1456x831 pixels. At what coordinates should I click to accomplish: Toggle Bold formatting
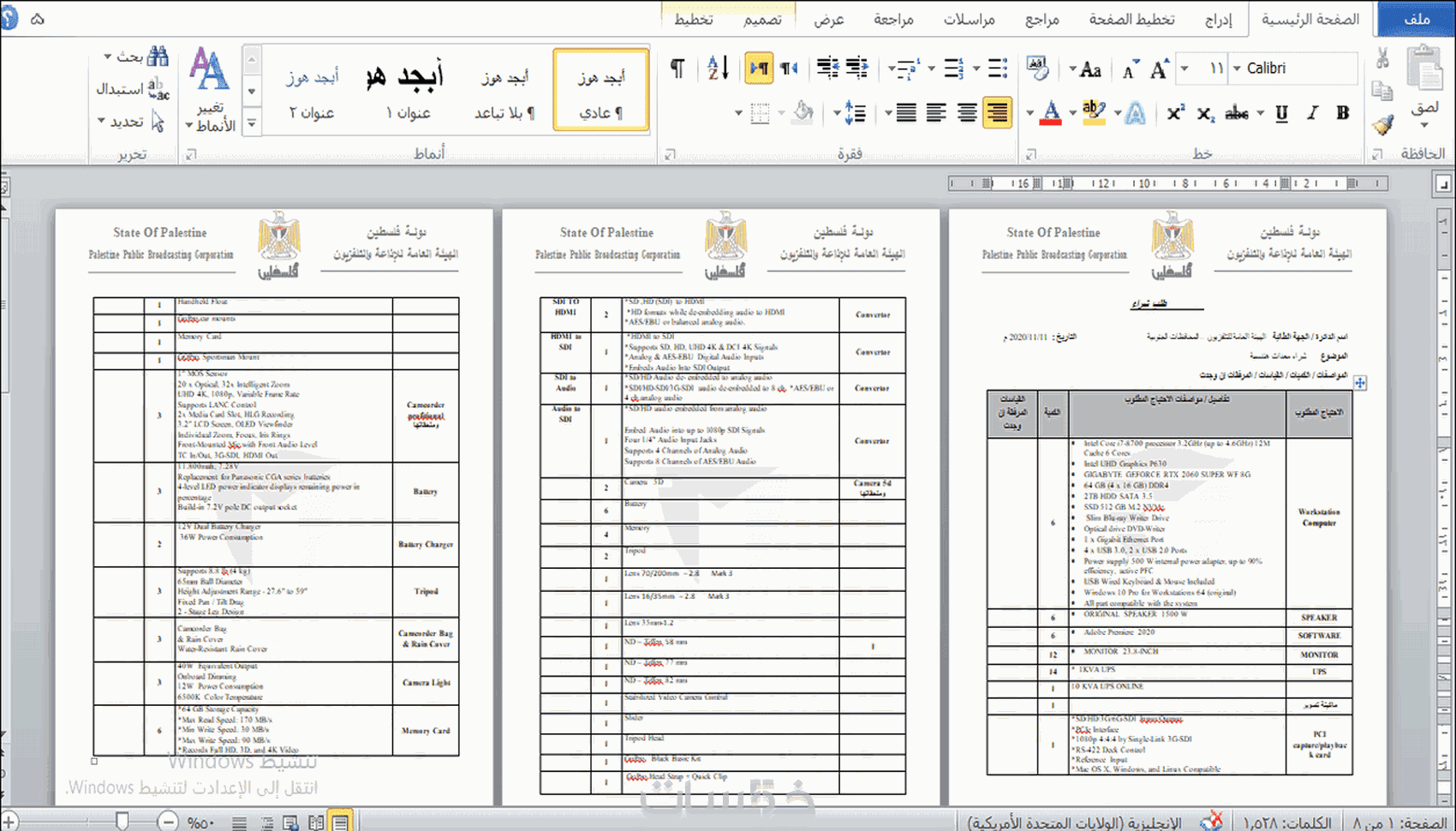[1343, 113]
